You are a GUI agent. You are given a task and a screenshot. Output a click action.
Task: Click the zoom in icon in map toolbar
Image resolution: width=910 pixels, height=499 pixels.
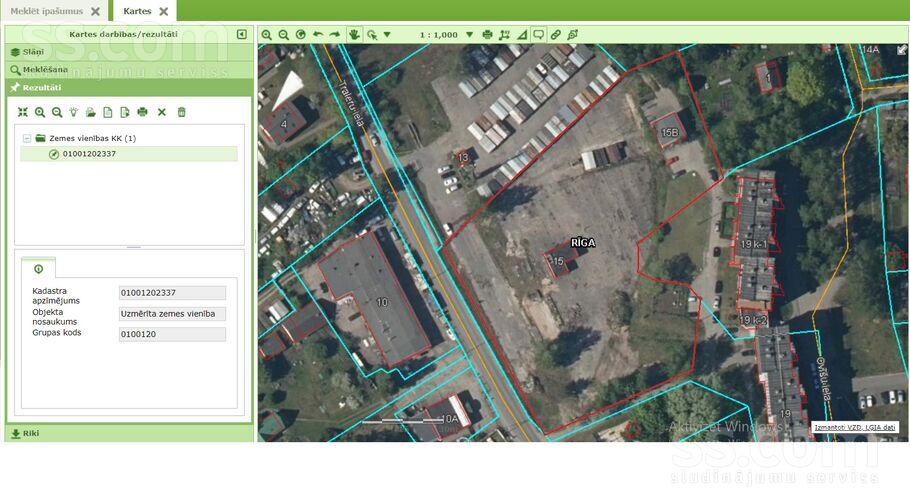coord(267,34)
